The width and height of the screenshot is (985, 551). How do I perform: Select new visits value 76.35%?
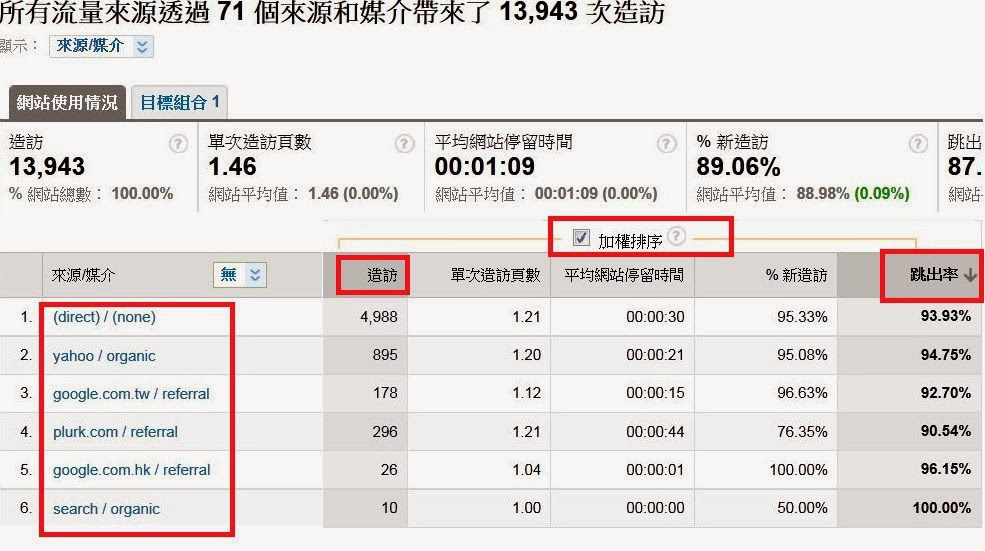point(802,432)
